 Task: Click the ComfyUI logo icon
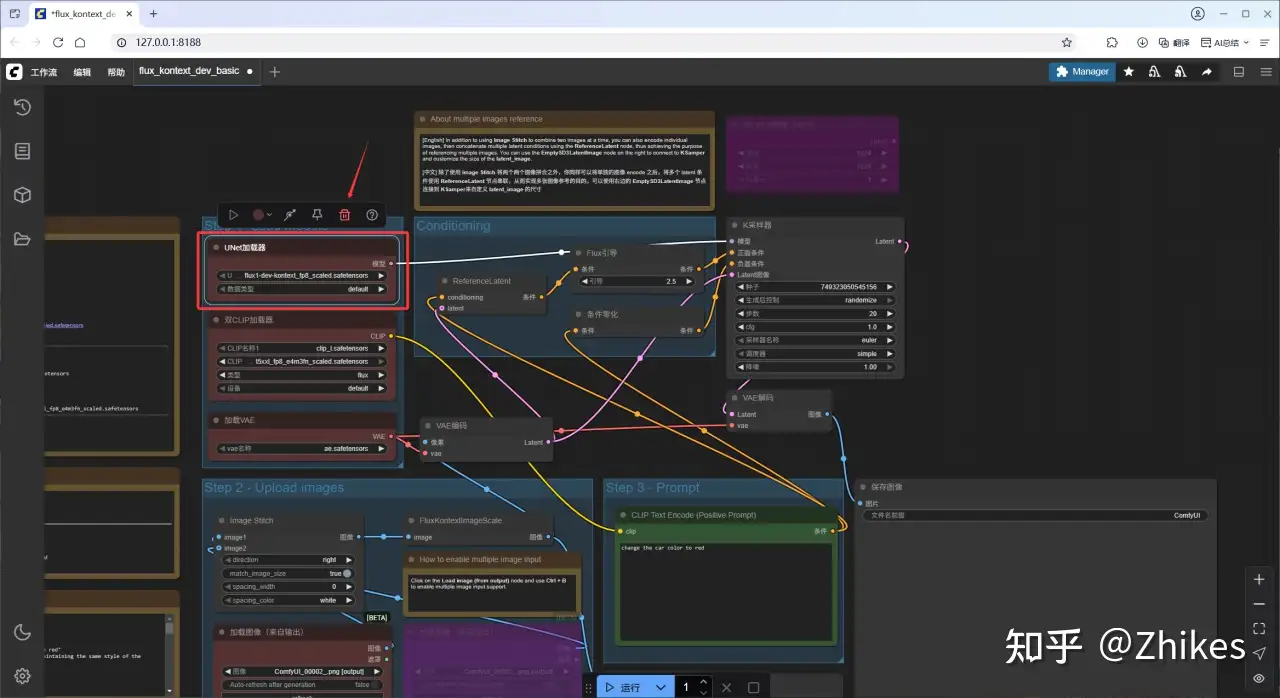(14, 72)
